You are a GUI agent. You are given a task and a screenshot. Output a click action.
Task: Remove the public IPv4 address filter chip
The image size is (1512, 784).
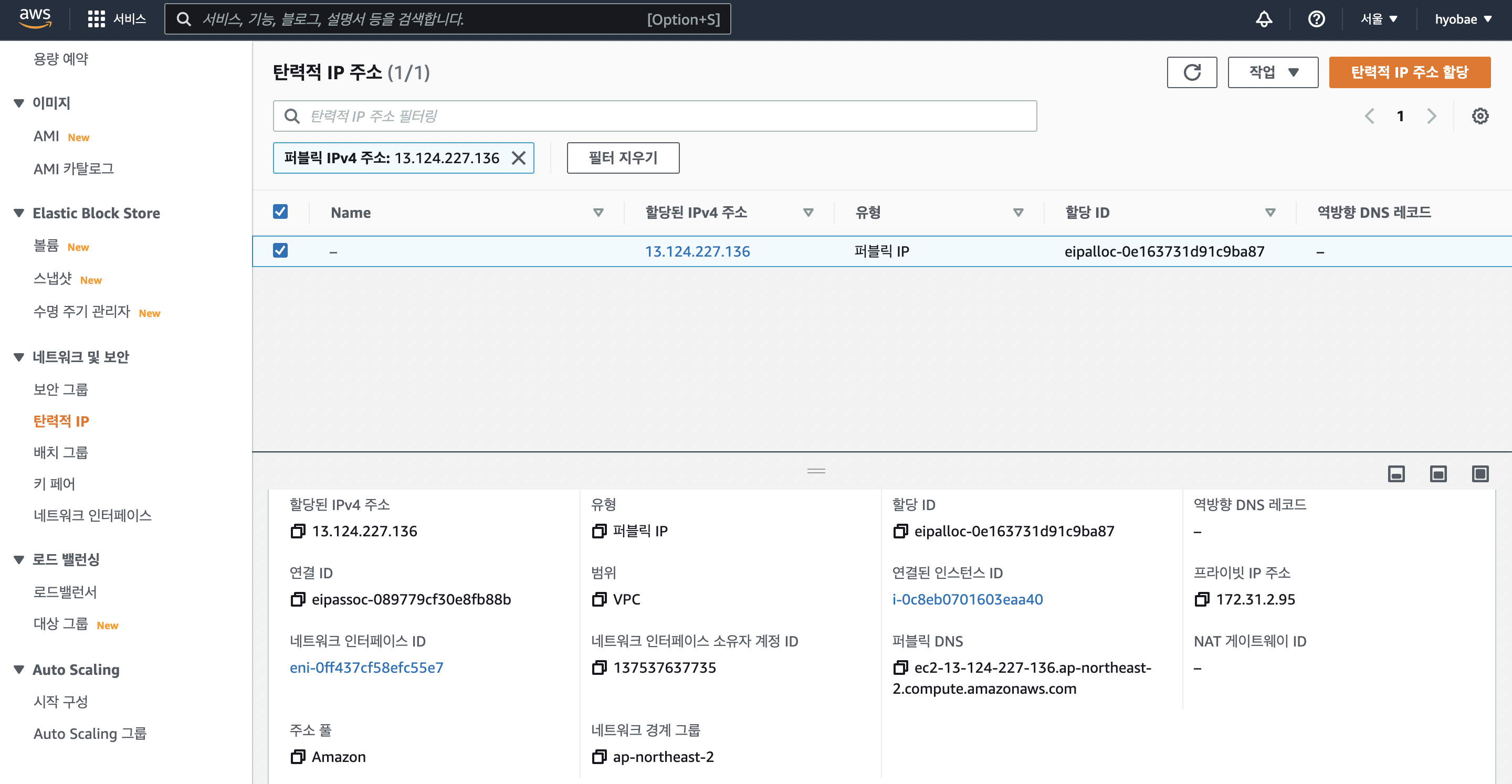[518, 158]
